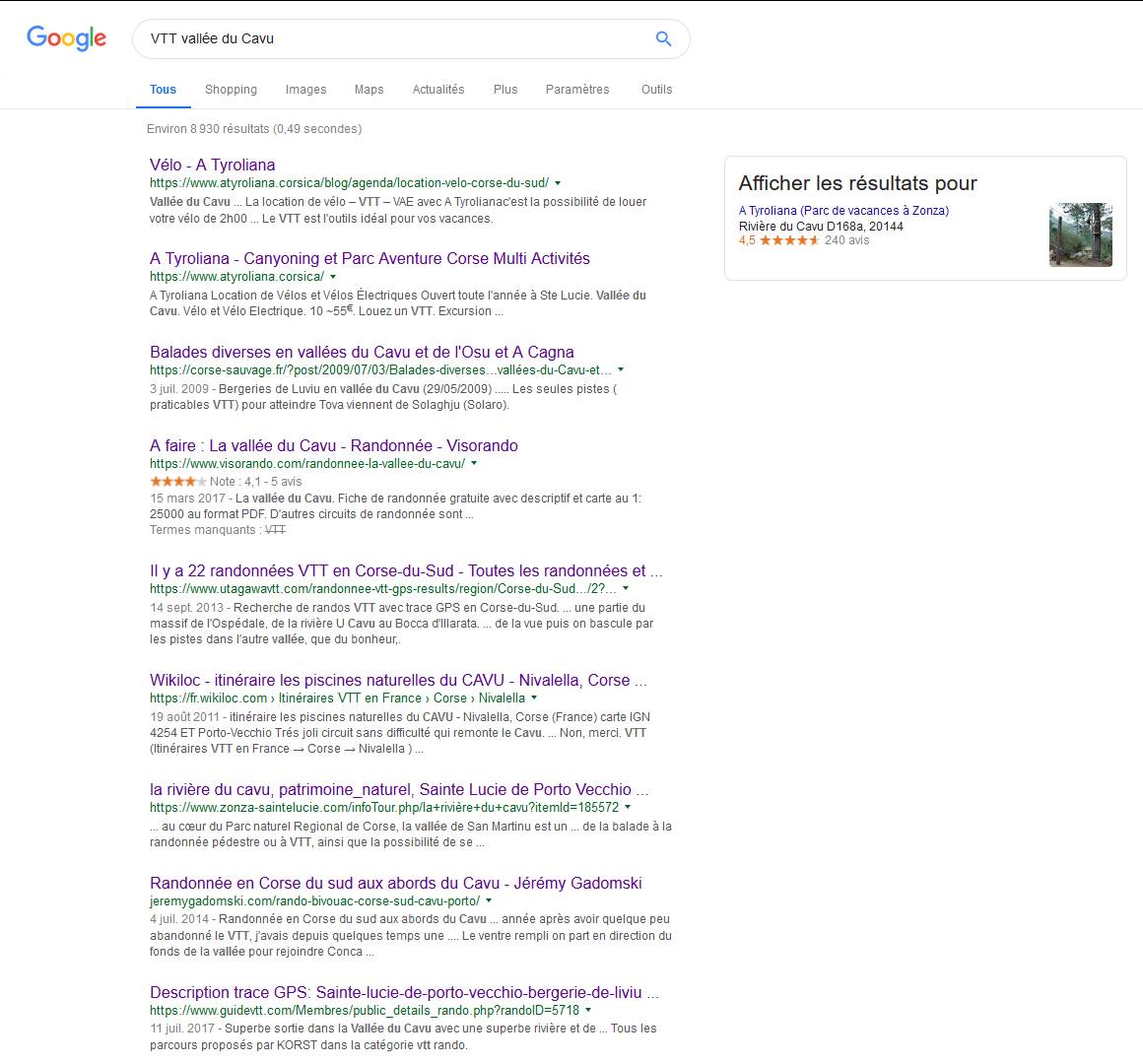Expand dropdown arrow next to jeremygadomski.com URL
Screen dimensions: 1143x1064
(489, 900)
